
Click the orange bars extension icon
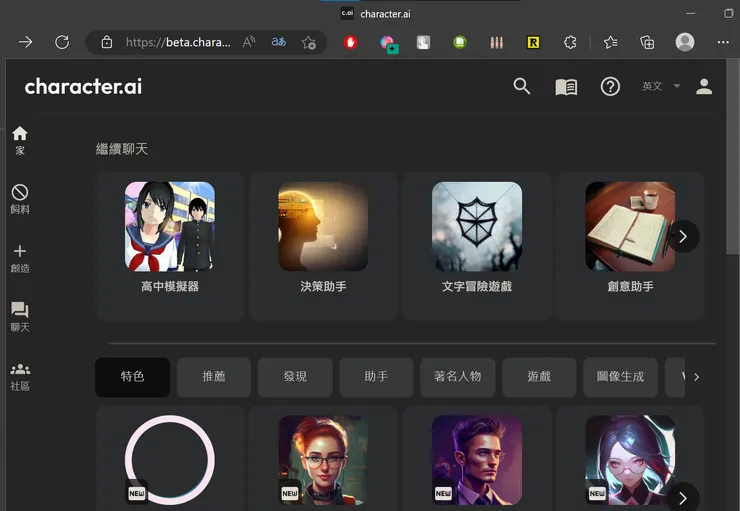coord(496,42)
